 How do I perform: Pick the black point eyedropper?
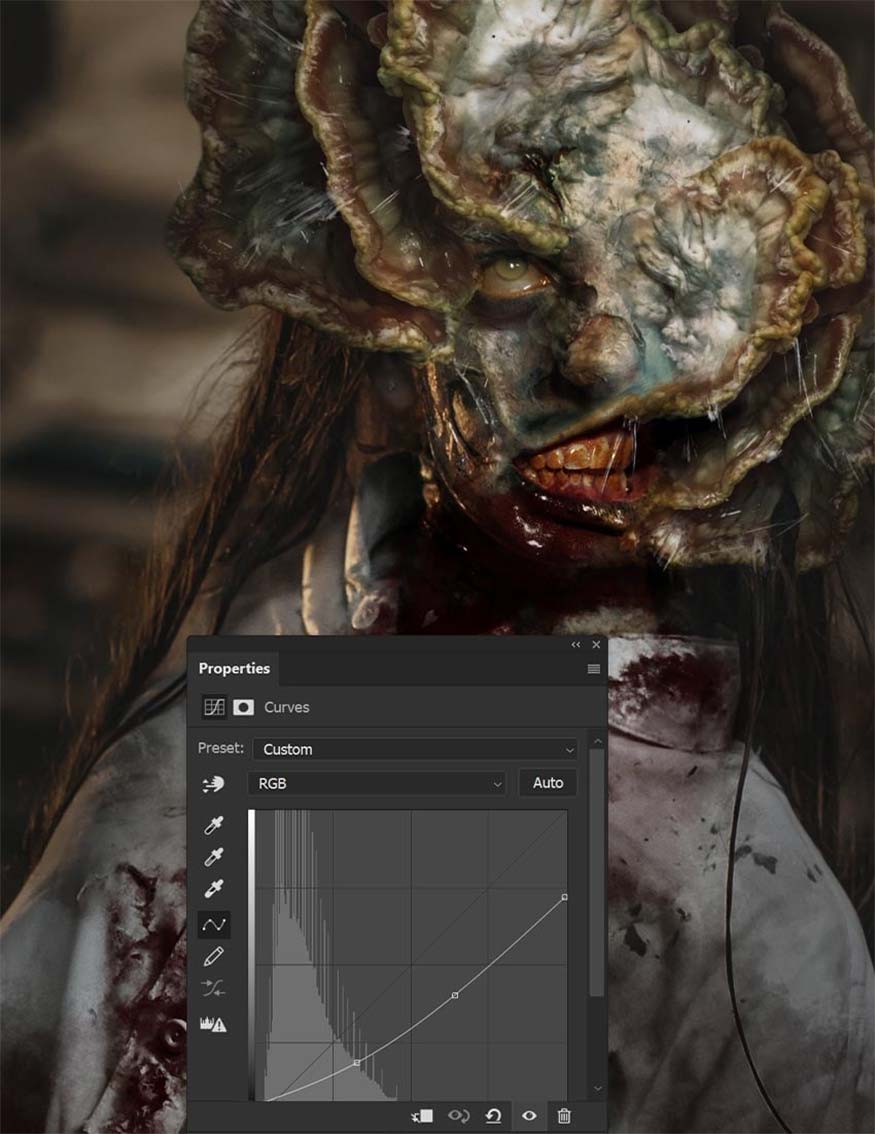[213, 824]
